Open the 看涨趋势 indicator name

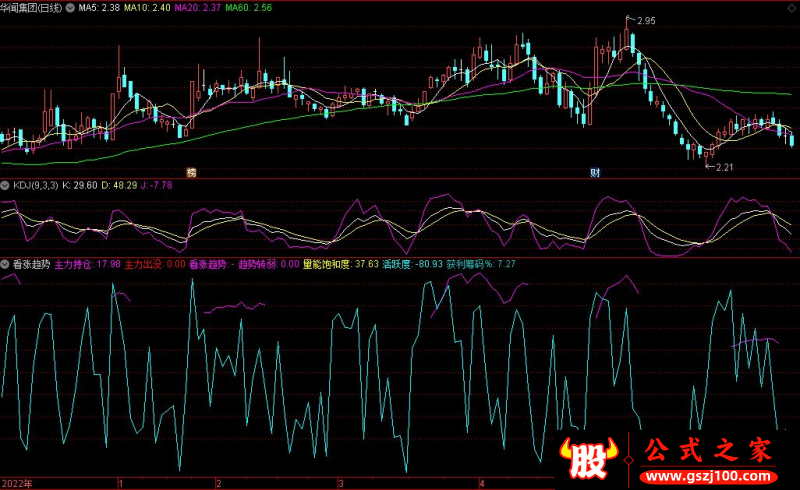[x=31, y=264]
